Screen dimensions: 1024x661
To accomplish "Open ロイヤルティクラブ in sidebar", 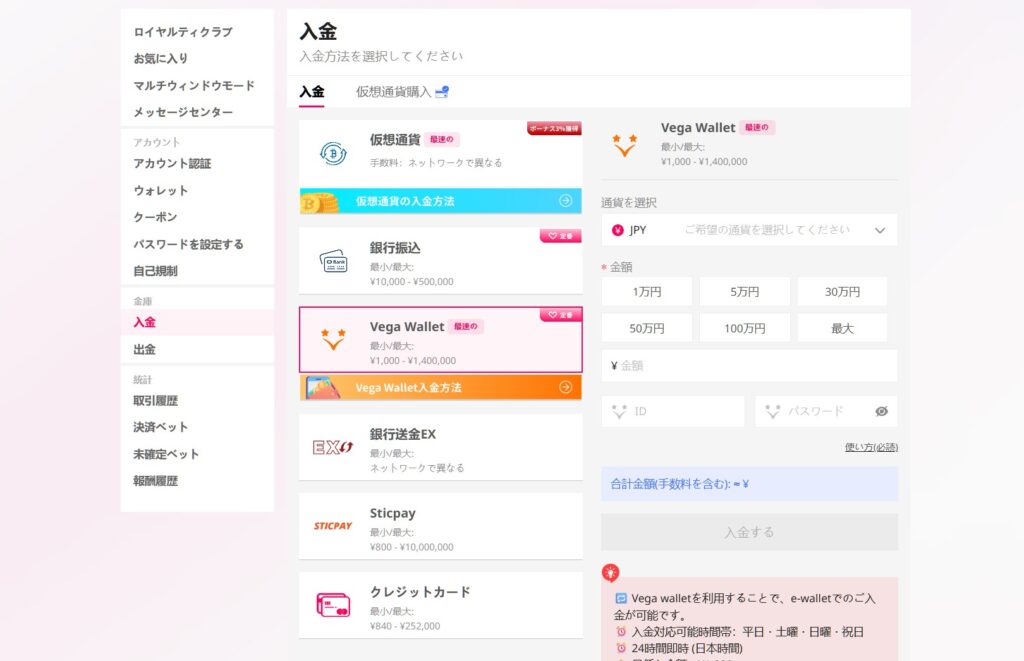I will point(183,32).
